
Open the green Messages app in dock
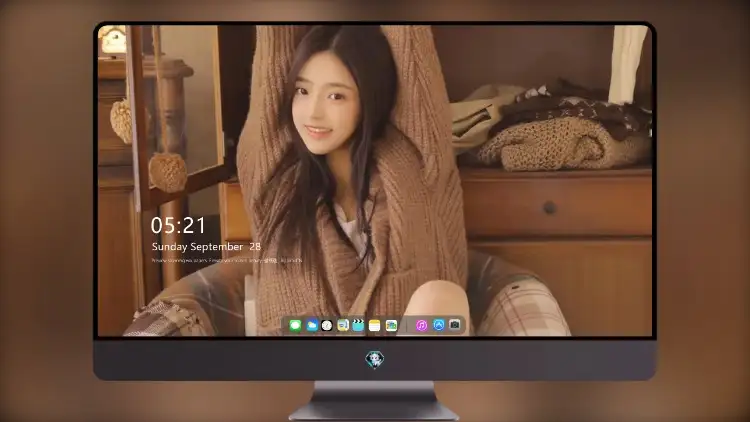tap(295, 326)
